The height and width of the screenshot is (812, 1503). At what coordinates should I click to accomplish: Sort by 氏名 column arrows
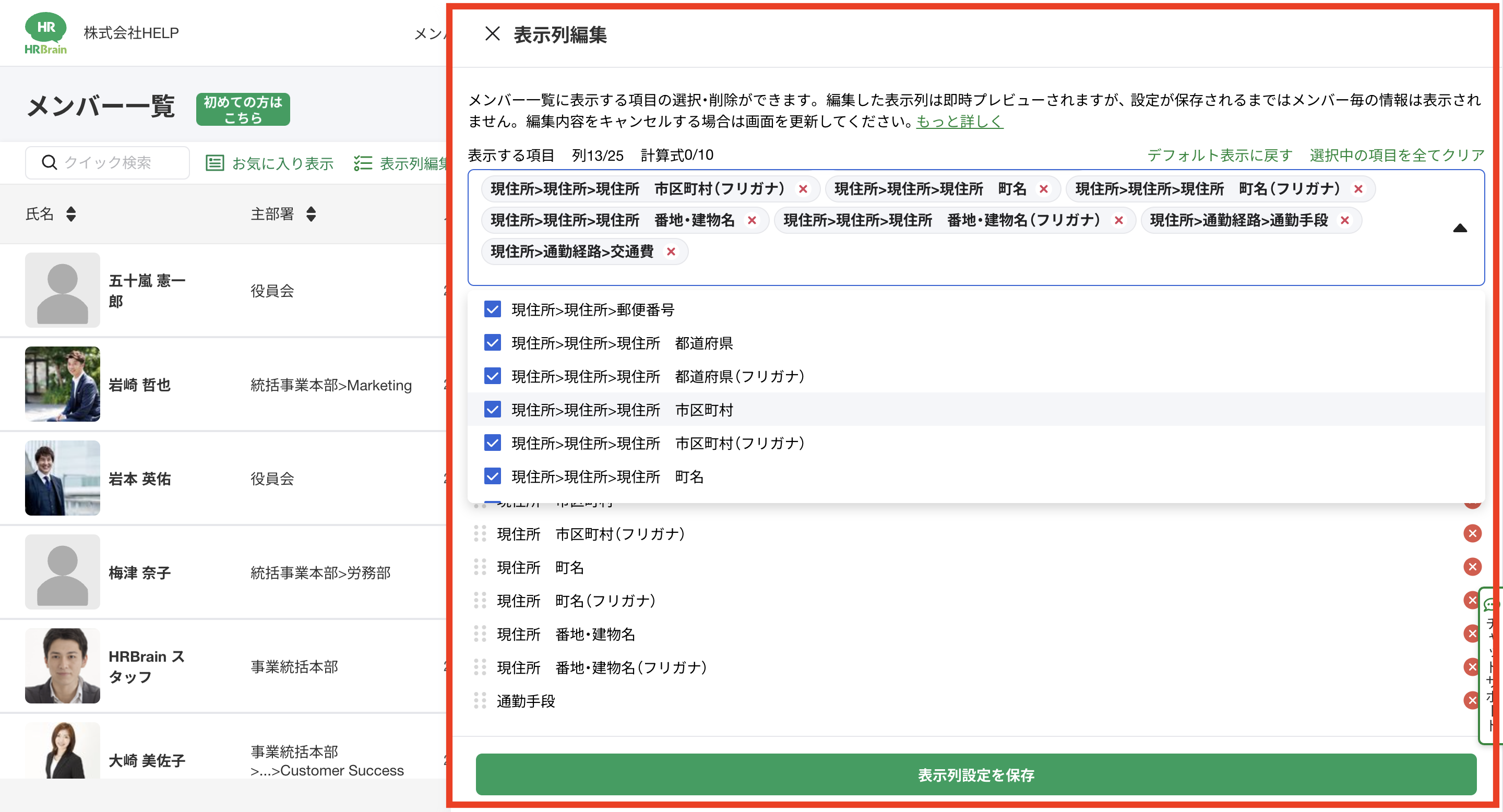click(x=71, y=214)
